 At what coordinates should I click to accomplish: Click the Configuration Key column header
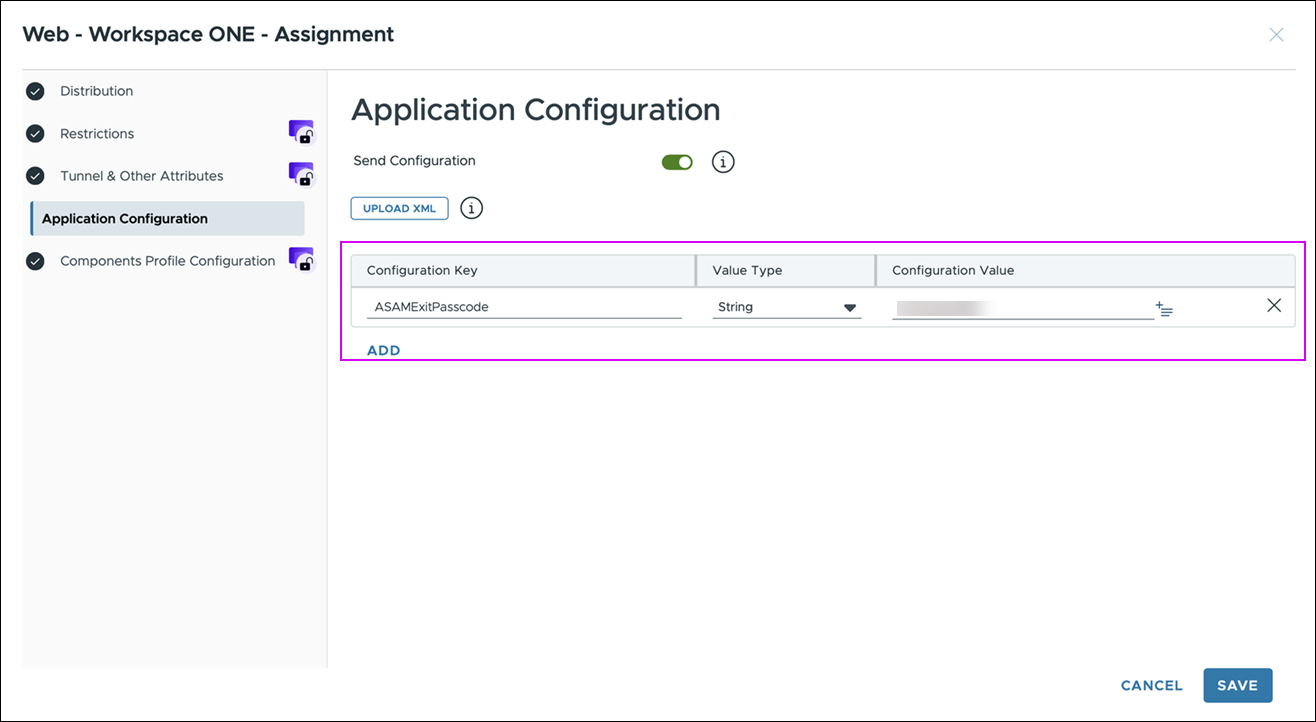[x=523, y=270]
